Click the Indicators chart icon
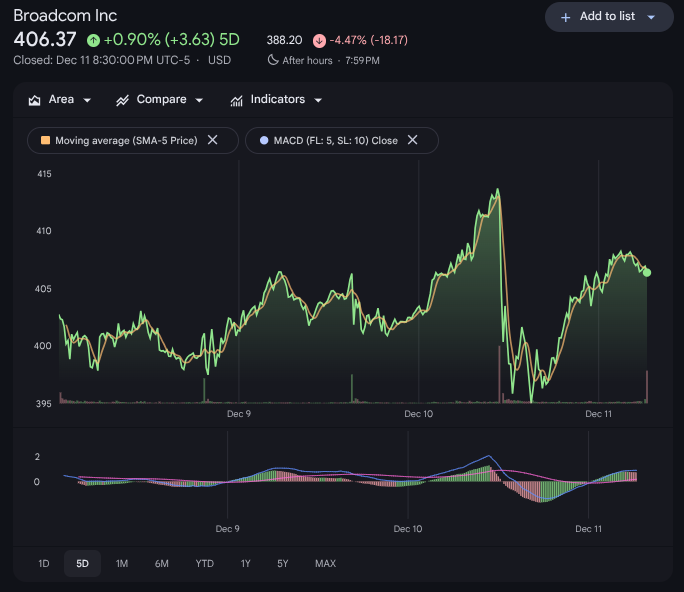The image size is (684, 592). click(x=236, y=100)
